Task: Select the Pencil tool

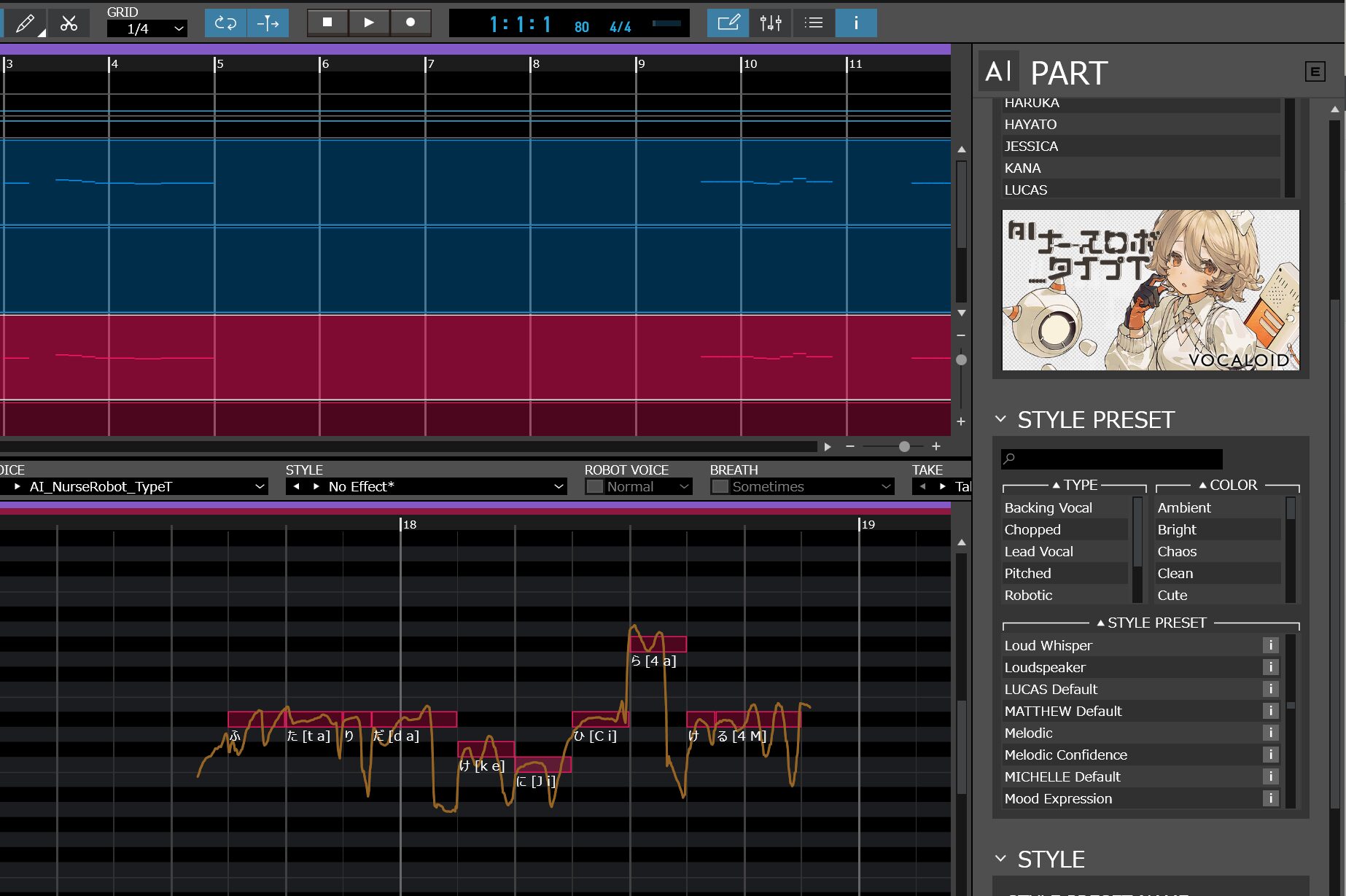Action: point(25,23)
